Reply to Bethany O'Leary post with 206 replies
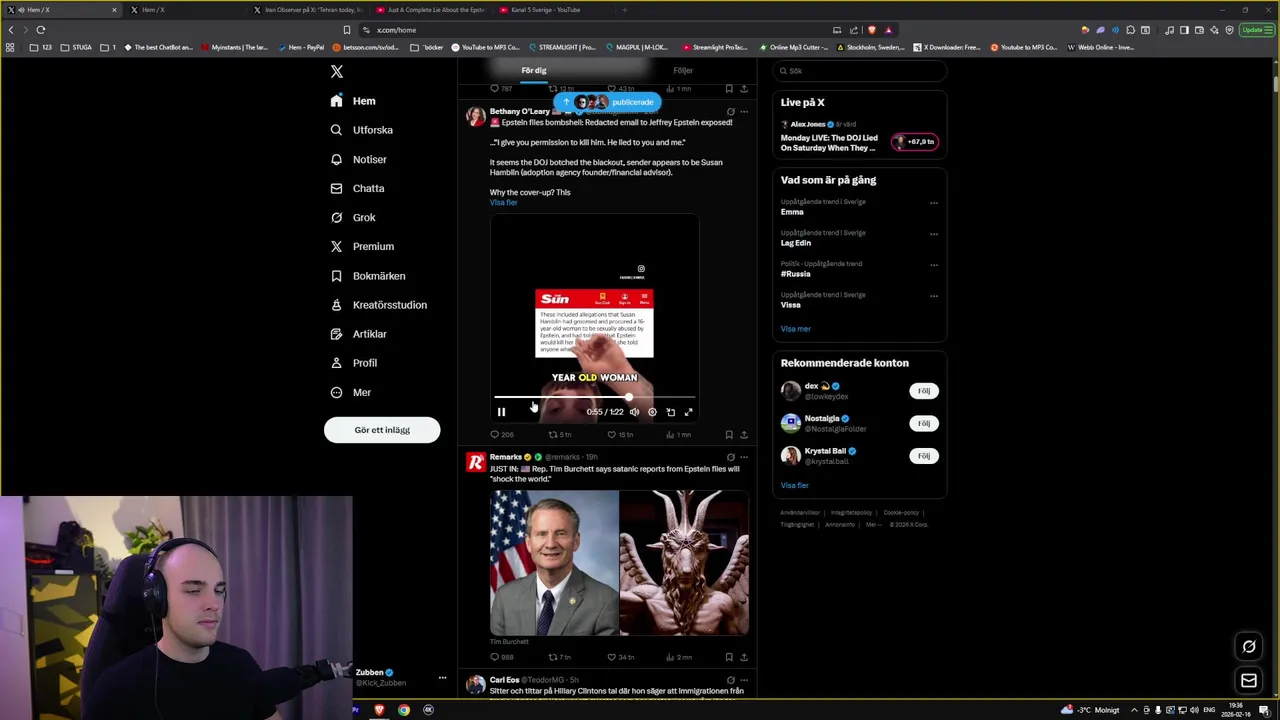 coord(501,435)
